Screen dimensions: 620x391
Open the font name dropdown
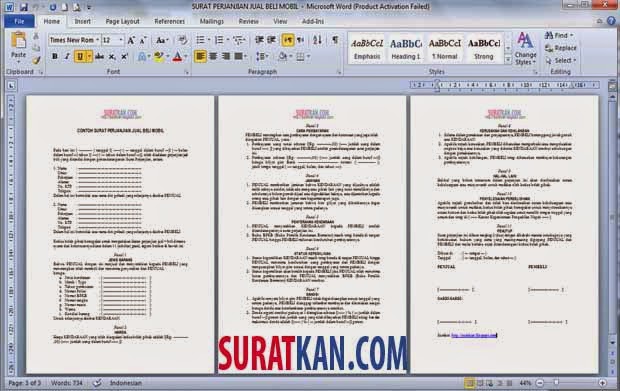point(97,40)
